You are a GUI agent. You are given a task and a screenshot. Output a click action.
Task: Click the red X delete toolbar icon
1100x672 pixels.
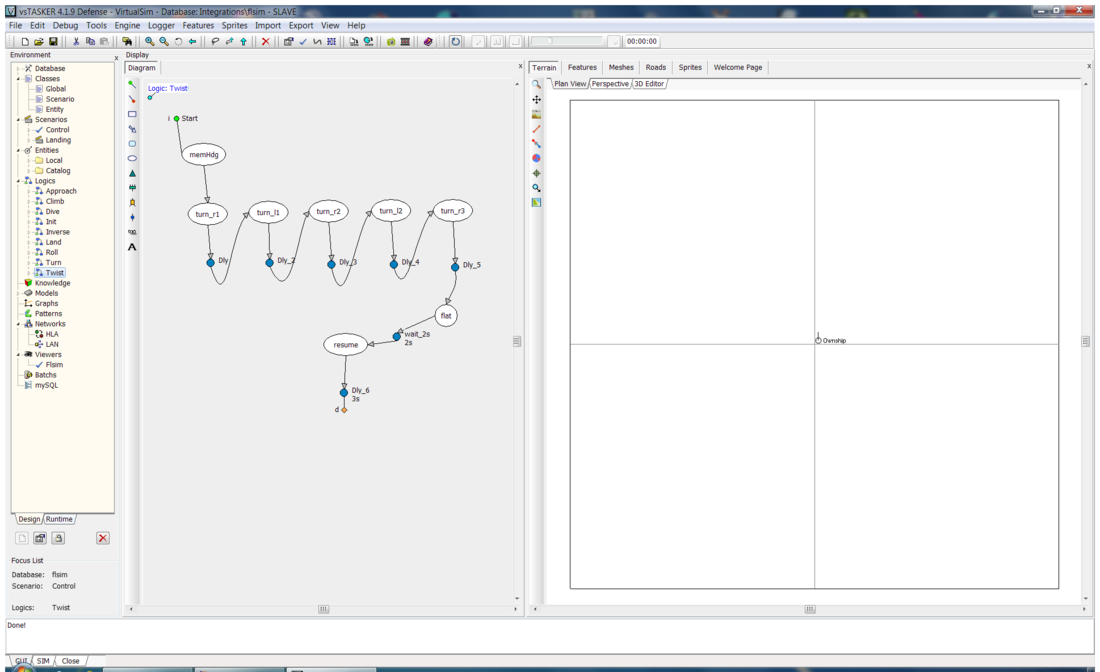point(265,42)
